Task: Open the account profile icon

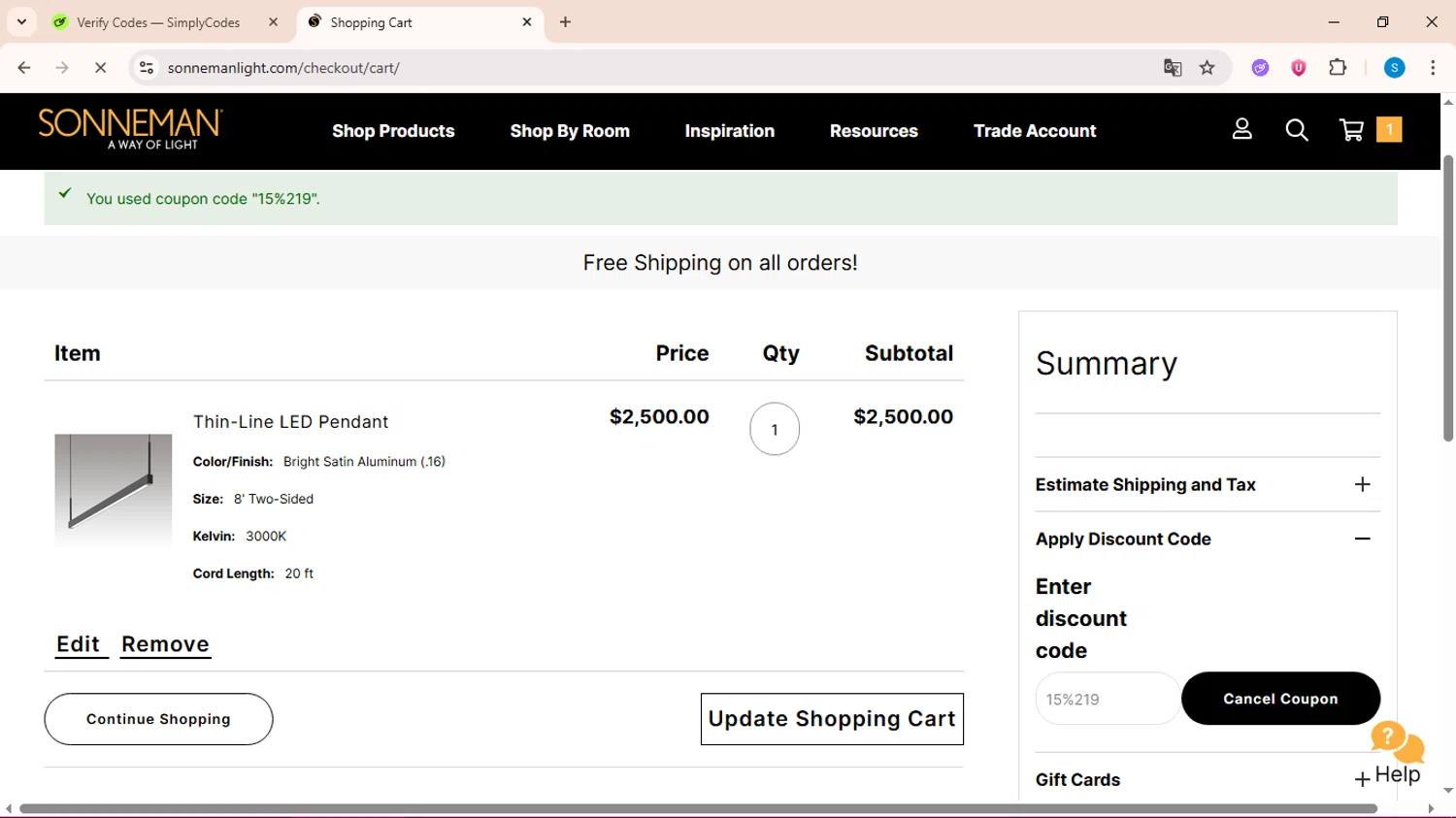Action: coord(1241,129)
